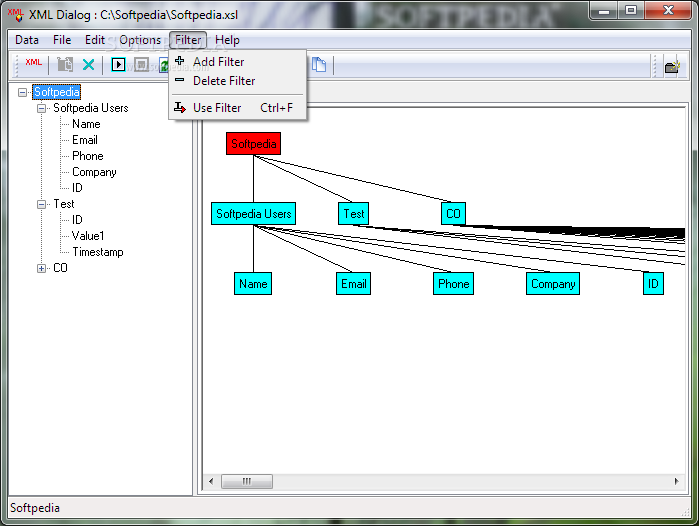Click the Test diagram node
Image resolution: width=699 pixels, height=526 pixels.
pyautogui.click(x=354, y=214)
